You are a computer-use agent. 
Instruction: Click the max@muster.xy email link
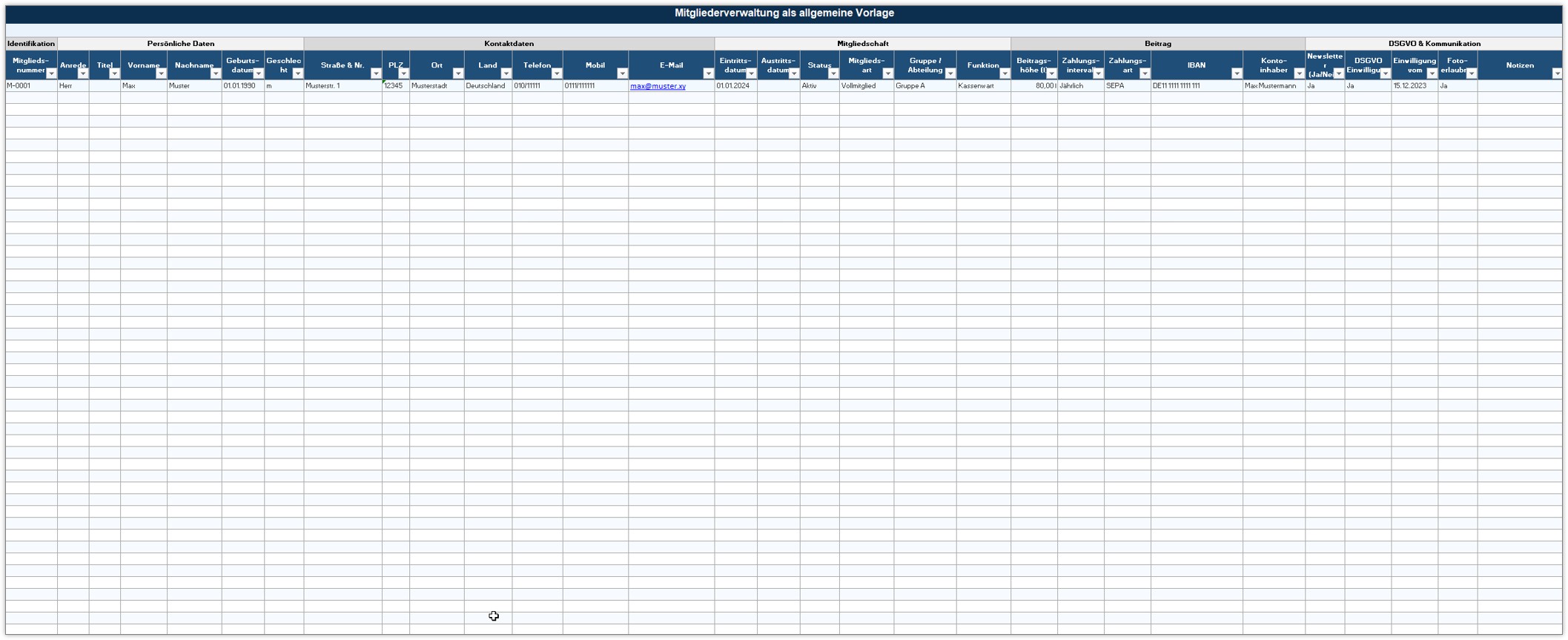pyautogui.click(x=658, y=86)
